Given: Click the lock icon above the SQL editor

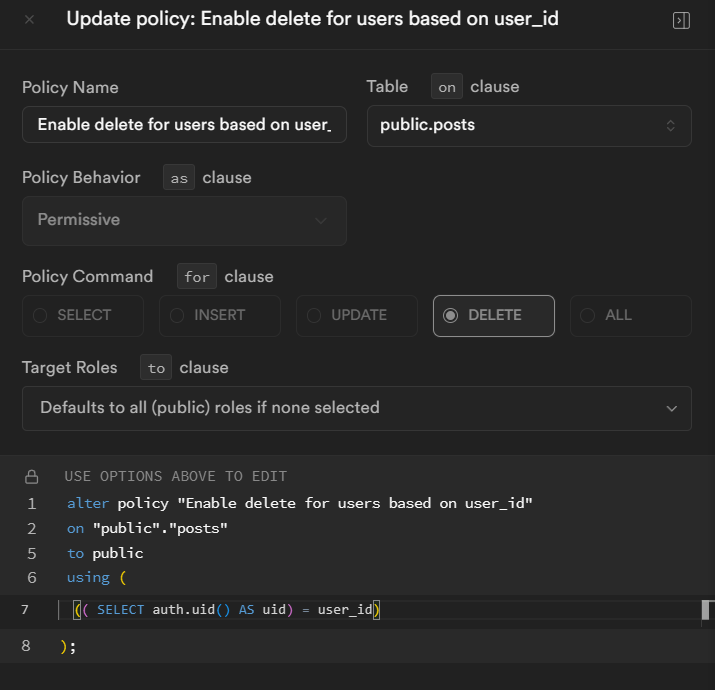Looking at the screenshot, I should tap(31, 477).
